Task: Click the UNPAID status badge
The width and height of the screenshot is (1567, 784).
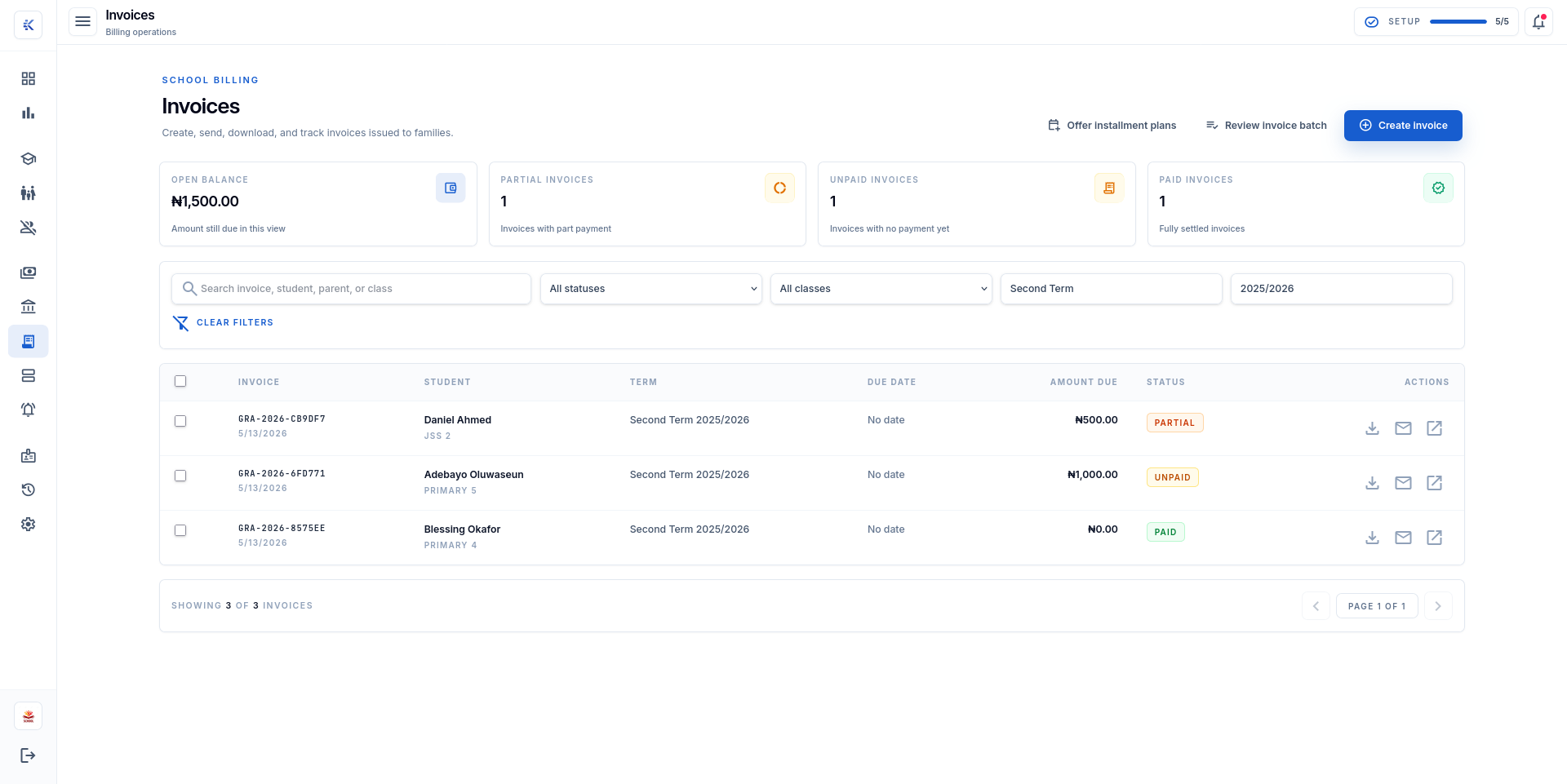Action: [x=1172, y=477]
